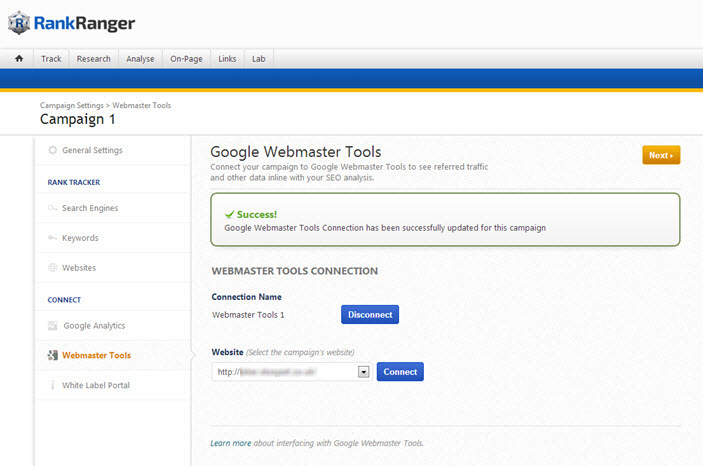Select Search Engines in sidebar
The height and width of the screenshot is (466, 703).
click(x=90, y=208)
